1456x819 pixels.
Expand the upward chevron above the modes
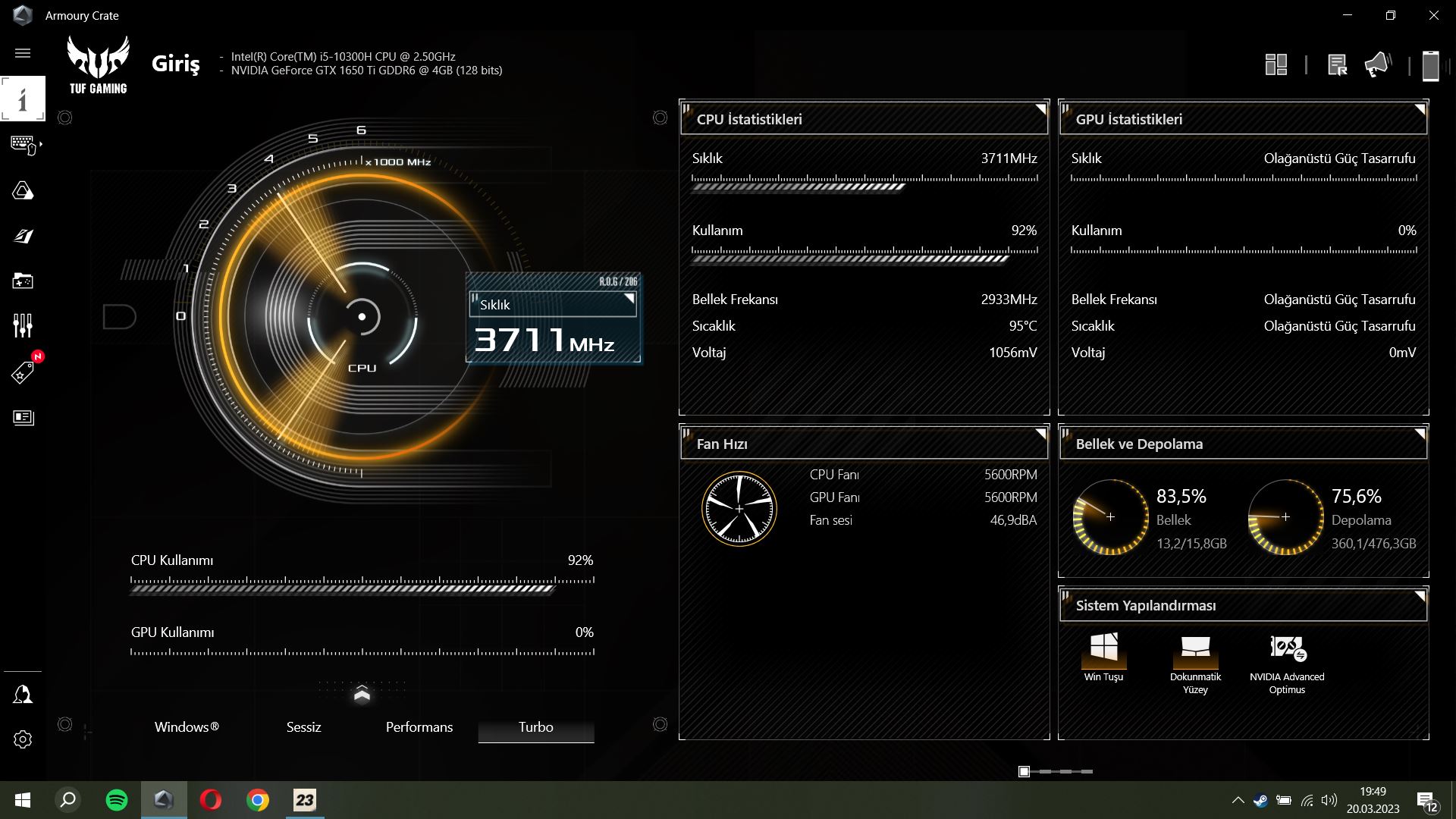click(362, 694)
